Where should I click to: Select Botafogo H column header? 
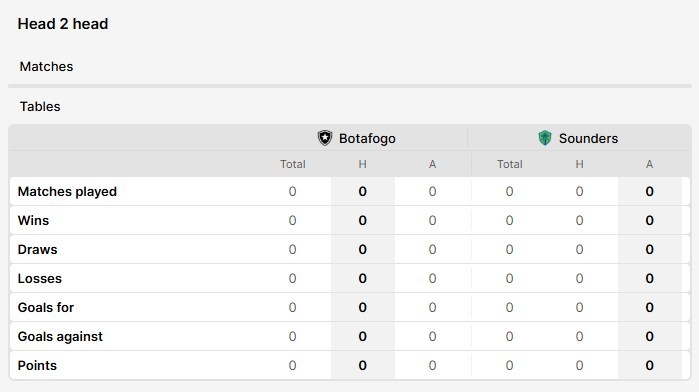(362, 164)
